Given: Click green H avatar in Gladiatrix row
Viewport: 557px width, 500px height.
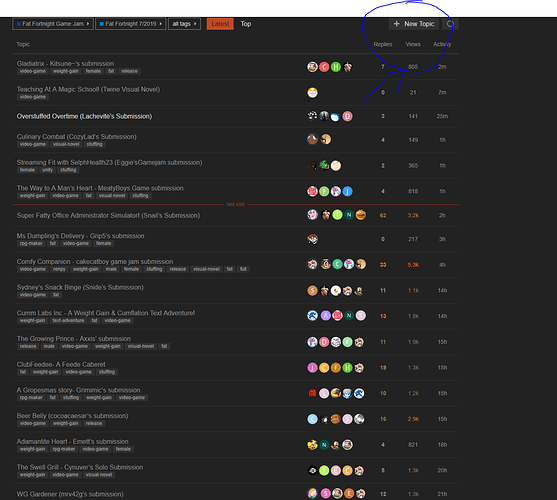Looking at the screenshot, I should (336, 67).
